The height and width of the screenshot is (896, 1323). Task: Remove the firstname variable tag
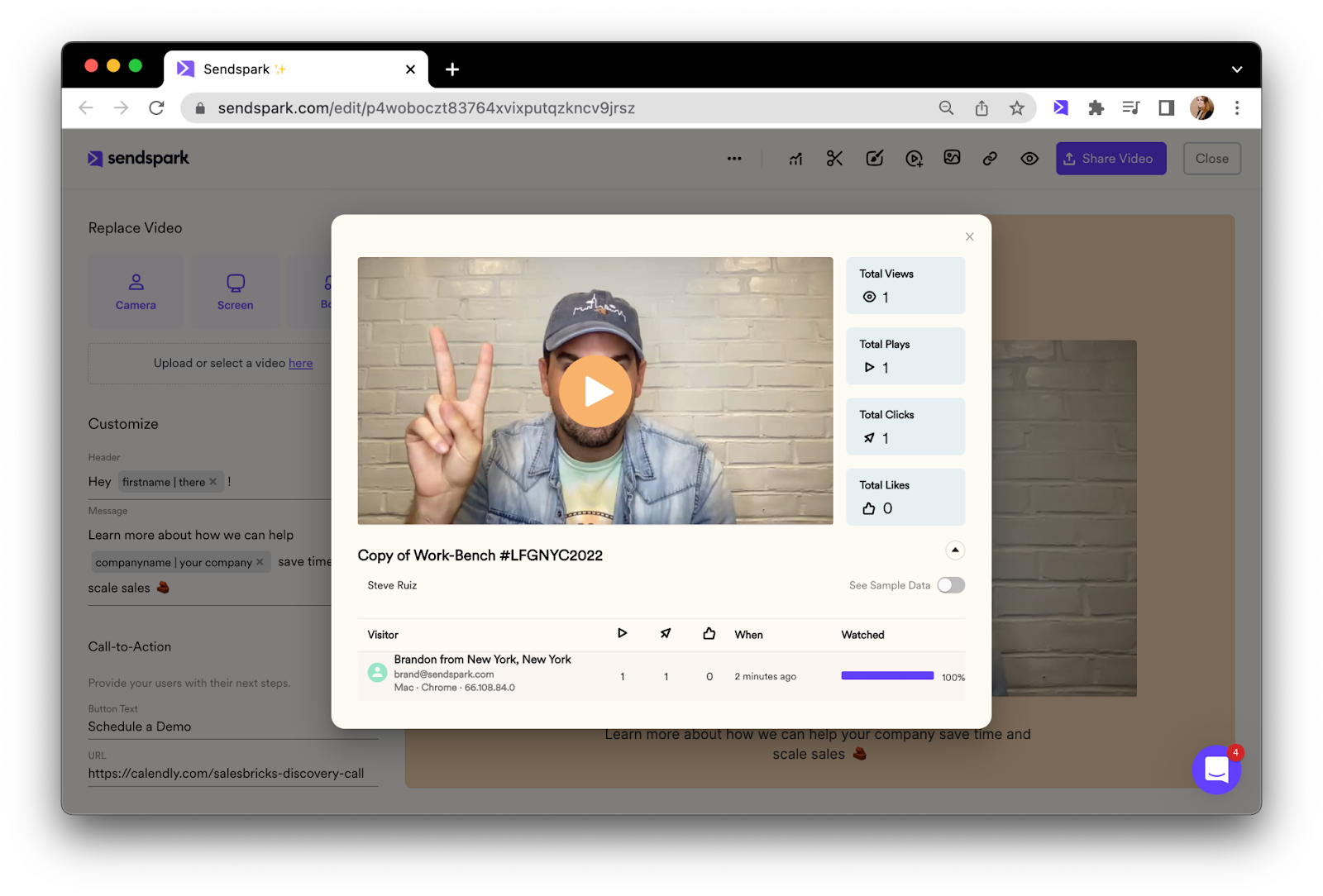213,482
